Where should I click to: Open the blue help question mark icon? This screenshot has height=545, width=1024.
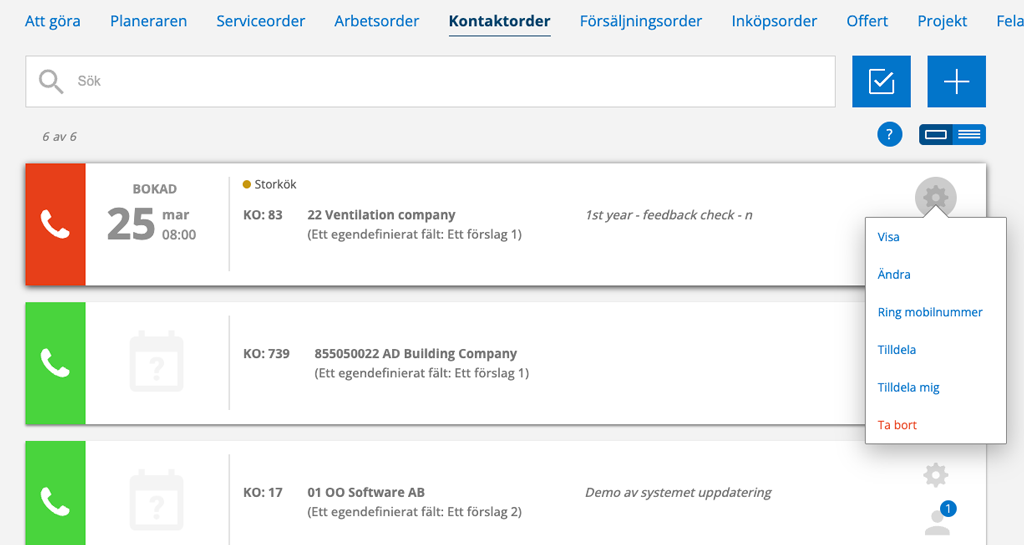pos(889,134)
